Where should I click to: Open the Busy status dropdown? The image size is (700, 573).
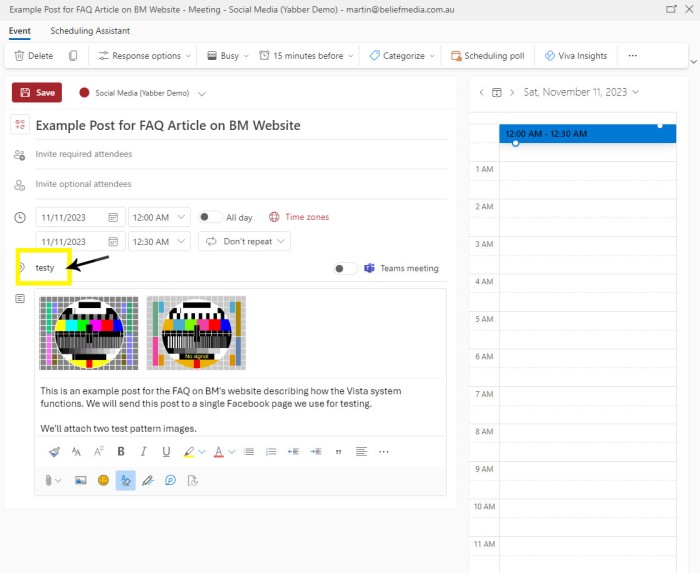(x=225, y=56)
